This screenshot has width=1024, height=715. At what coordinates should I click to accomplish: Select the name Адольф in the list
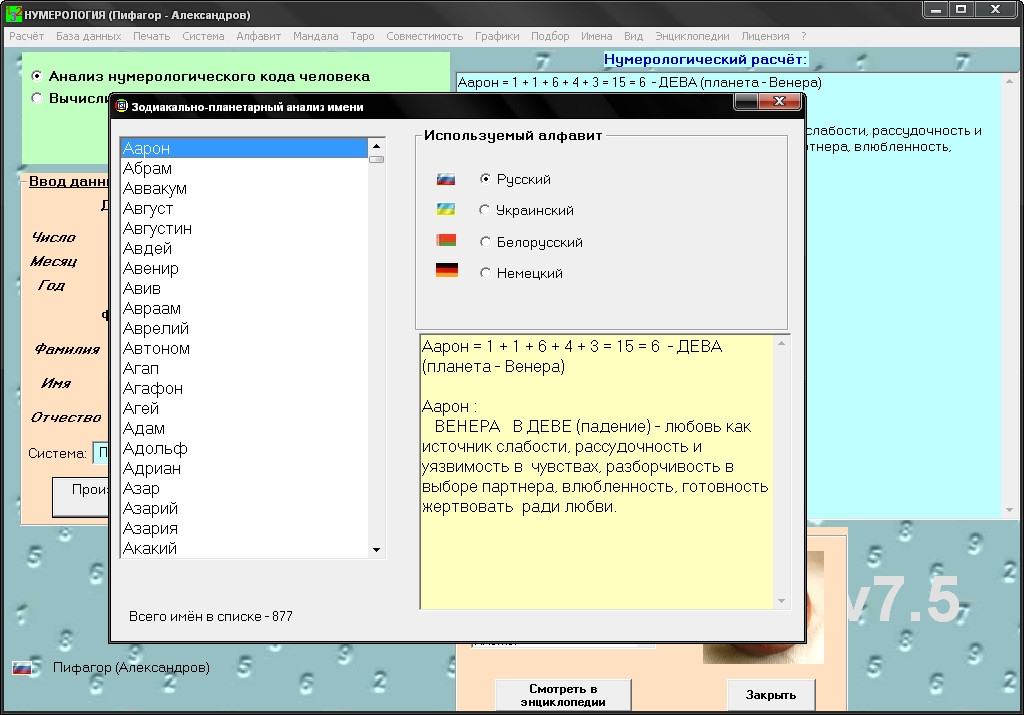point(244,449)
